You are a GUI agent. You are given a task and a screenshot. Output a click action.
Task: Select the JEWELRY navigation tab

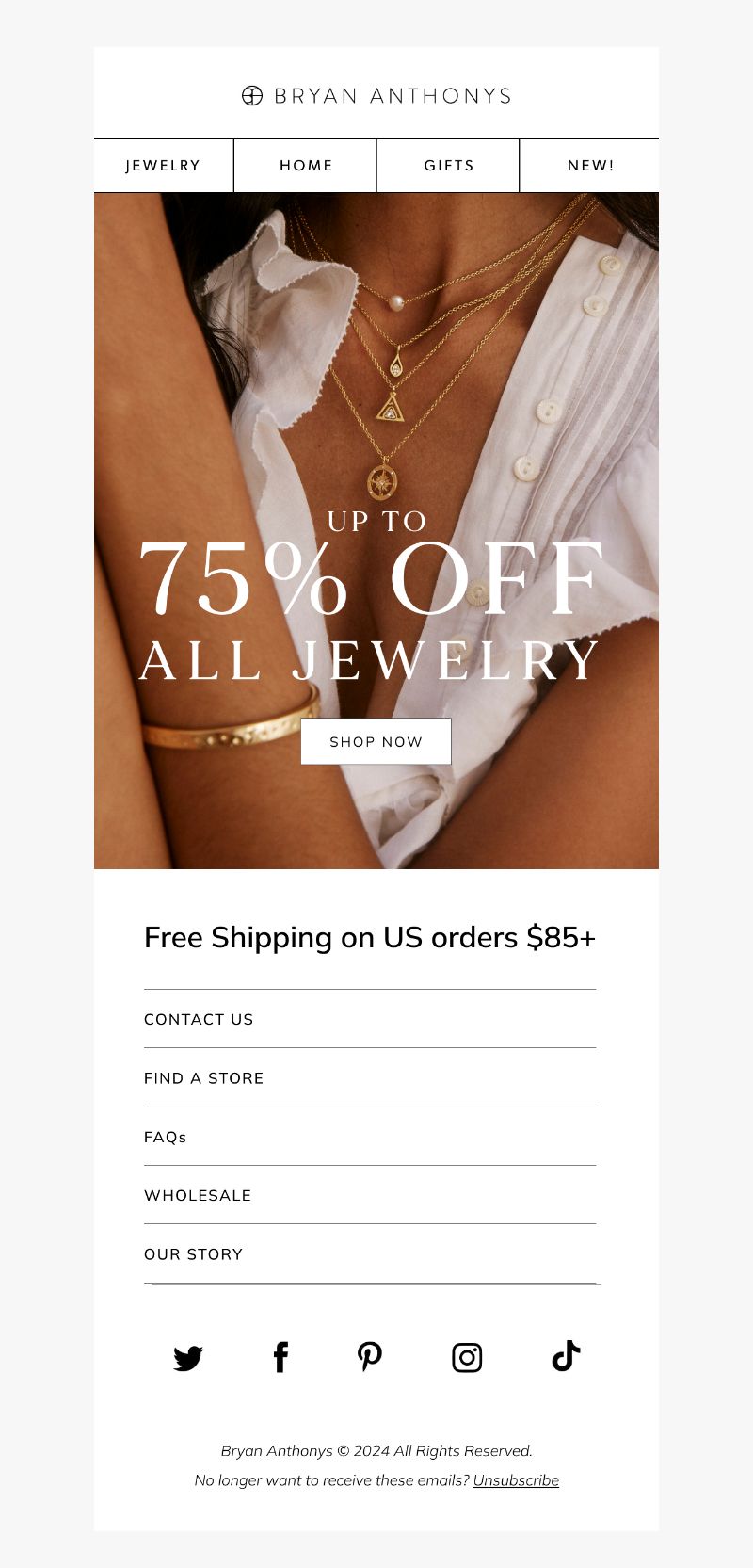[164, 166]
